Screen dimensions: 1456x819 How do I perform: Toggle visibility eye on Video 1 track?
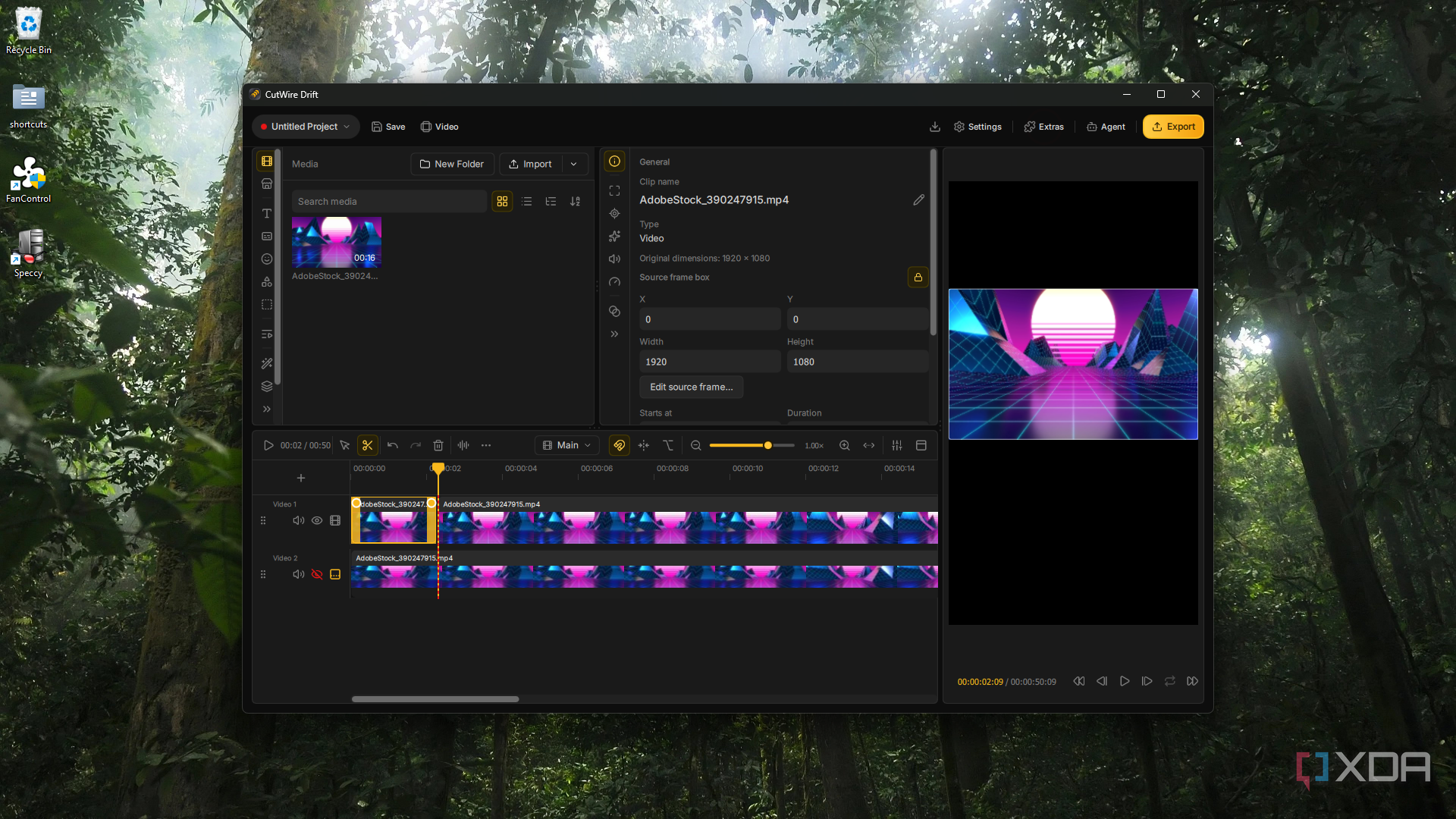(x=317, y=520)
